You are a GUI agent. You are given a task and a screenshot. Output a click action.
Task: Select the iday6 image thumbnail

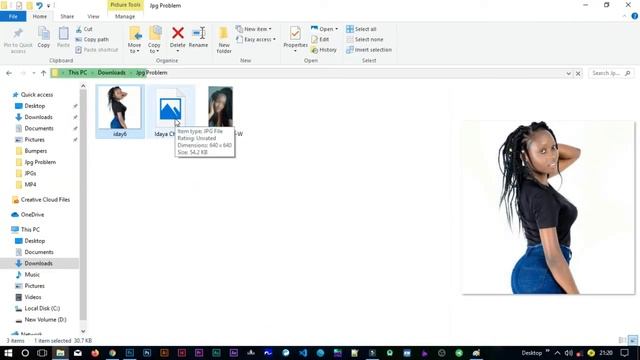point(120,108)
